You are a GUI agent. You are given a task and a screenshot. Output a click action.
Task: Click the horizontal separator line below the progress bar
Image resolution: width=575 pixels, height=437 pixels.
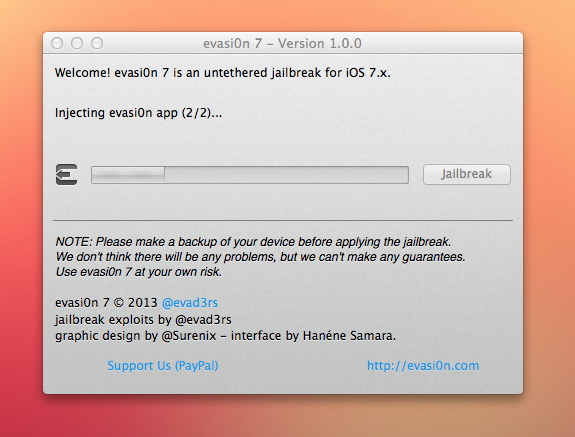pos(283,220)
